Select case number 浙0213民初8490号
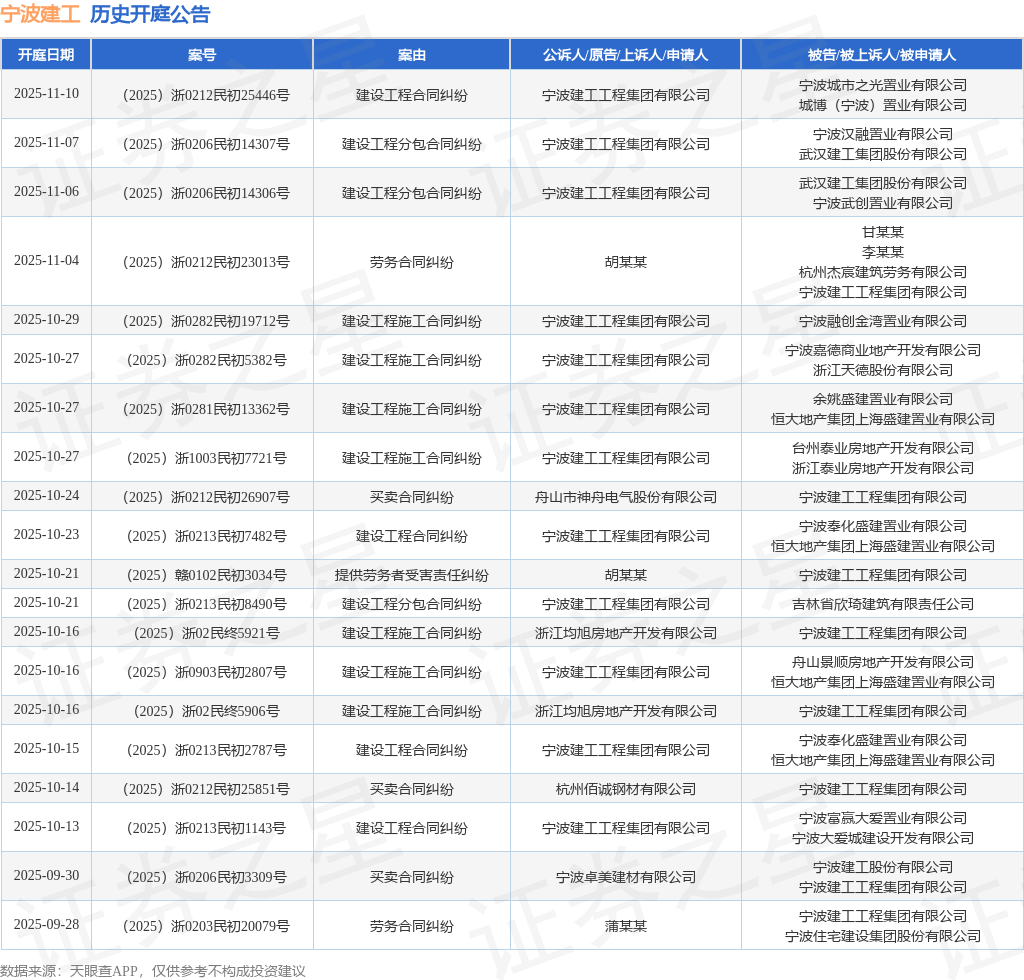The image size is (1024, 980). [206, 605]
